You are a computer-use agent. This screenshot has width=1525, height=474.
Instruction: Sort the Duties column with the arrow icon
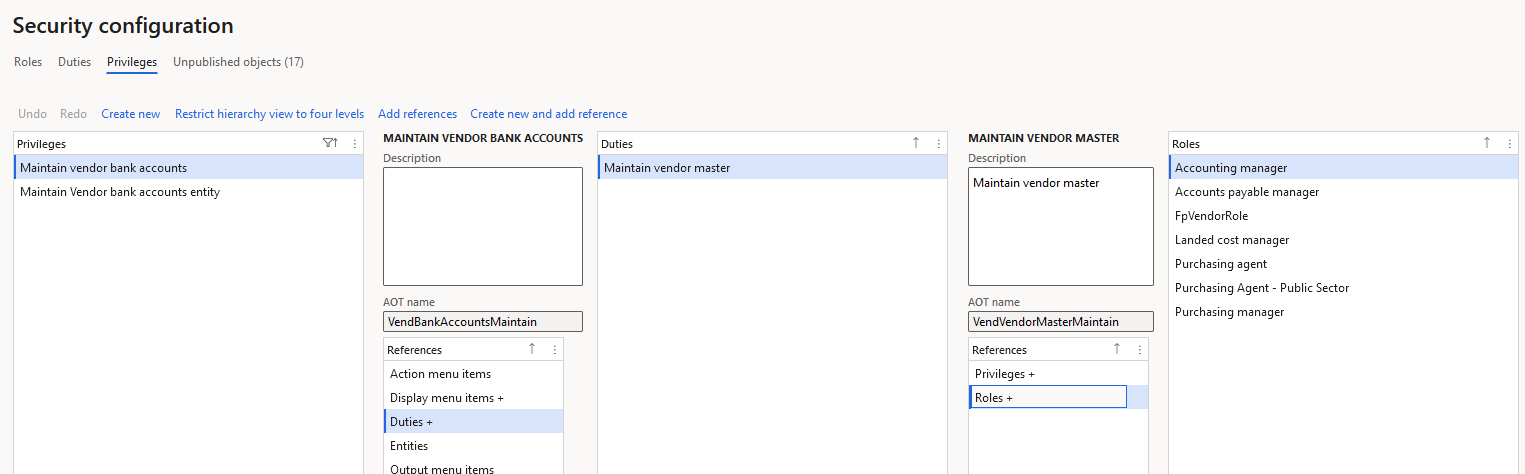[x=916, y=144]
